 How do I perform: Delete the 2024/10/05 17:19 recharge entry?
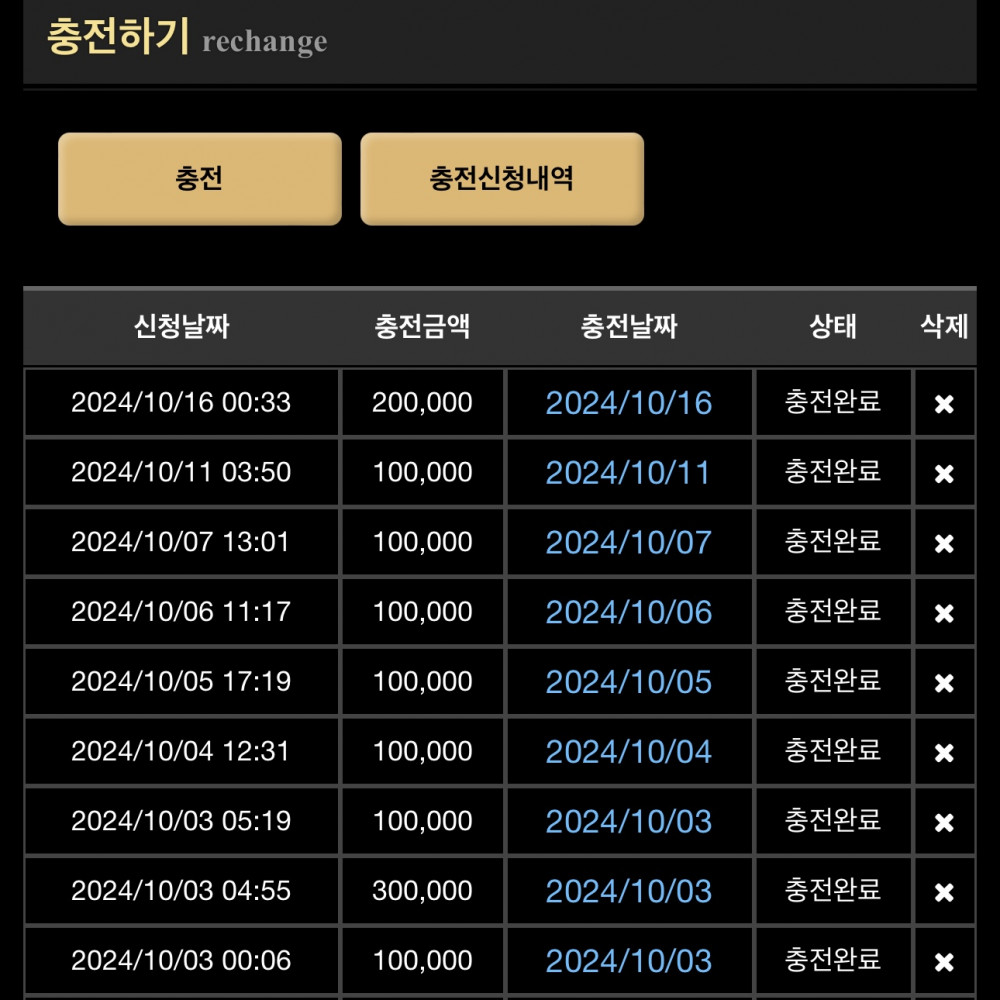(943, 683)
